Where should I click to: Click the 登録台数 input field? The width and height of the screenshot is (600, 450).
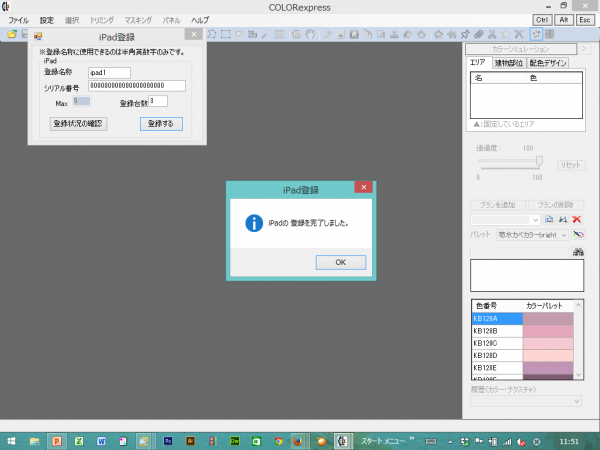[158, 101]
